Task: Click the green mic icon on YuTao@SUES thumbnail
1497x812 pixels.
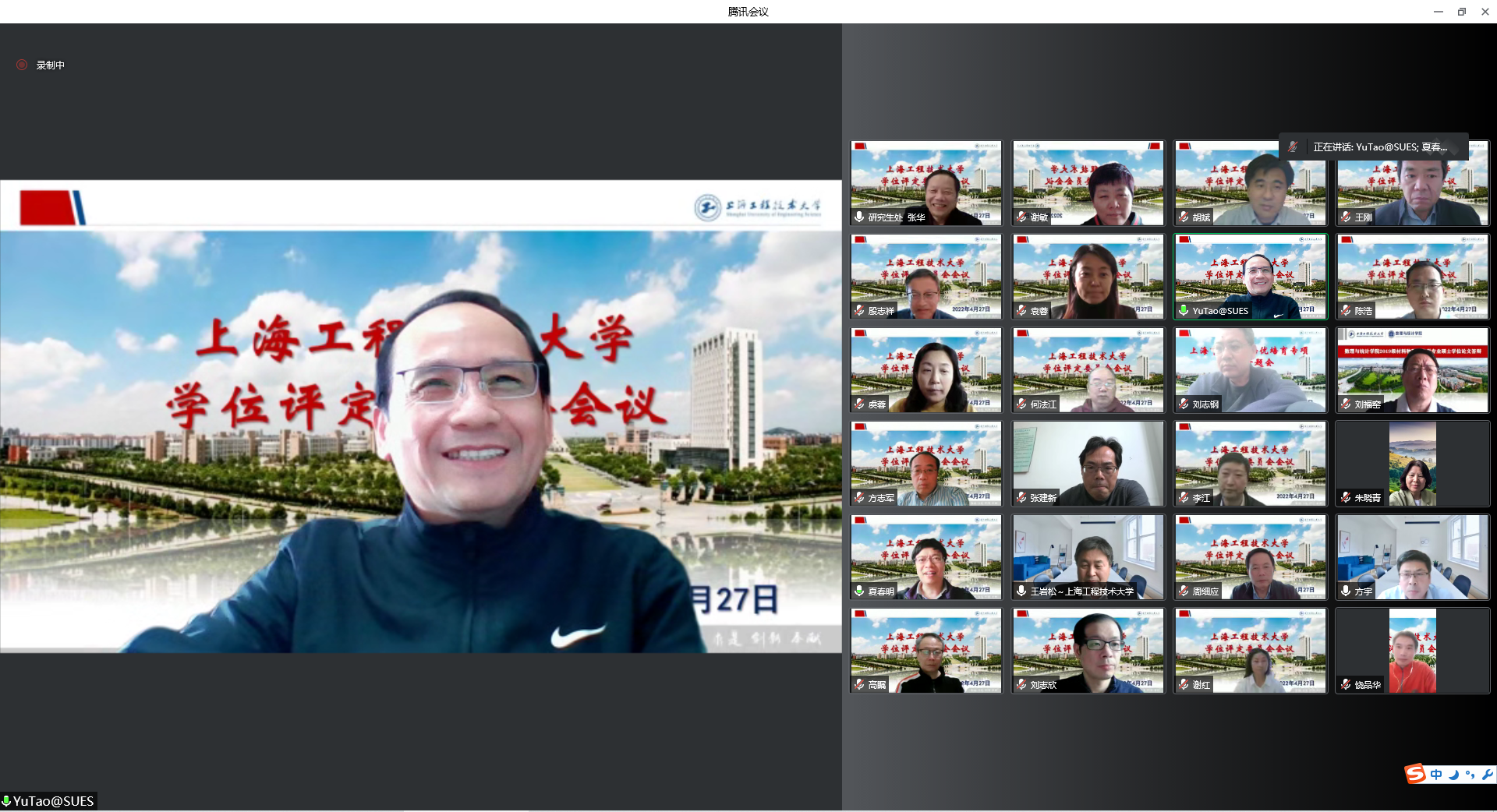Action: tap(1184, 310)
